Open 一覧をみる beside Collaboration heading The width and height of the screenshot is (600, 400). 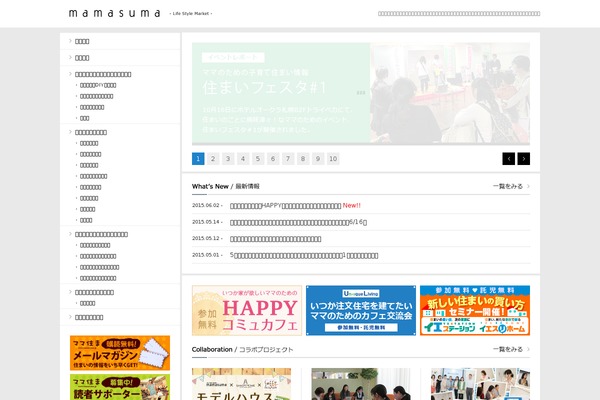[511, 349]
